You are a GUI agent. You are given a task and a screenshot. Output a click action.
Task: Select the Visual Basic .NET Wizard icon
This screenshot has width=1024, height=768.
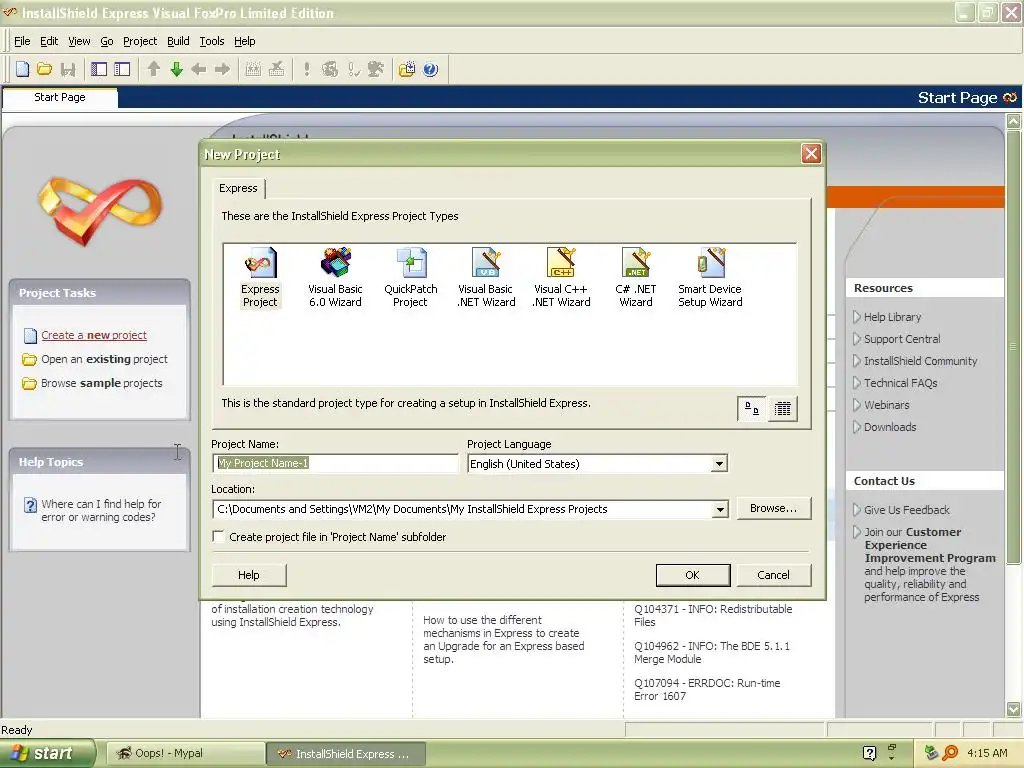(x=486, y=277)
